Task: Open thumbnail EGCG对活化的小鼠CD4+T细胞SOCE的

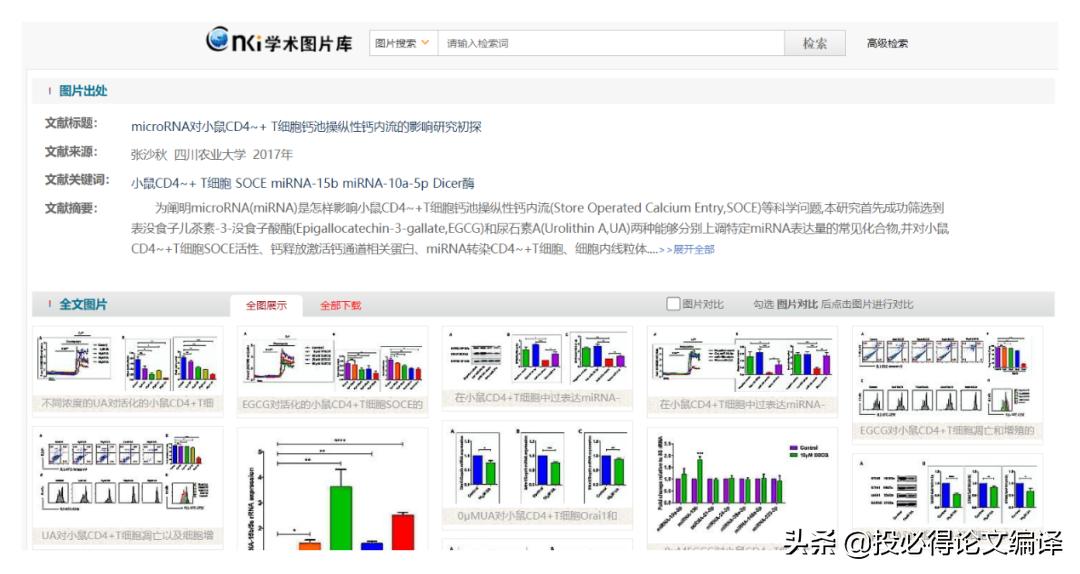Action: (x=333, y=371)
